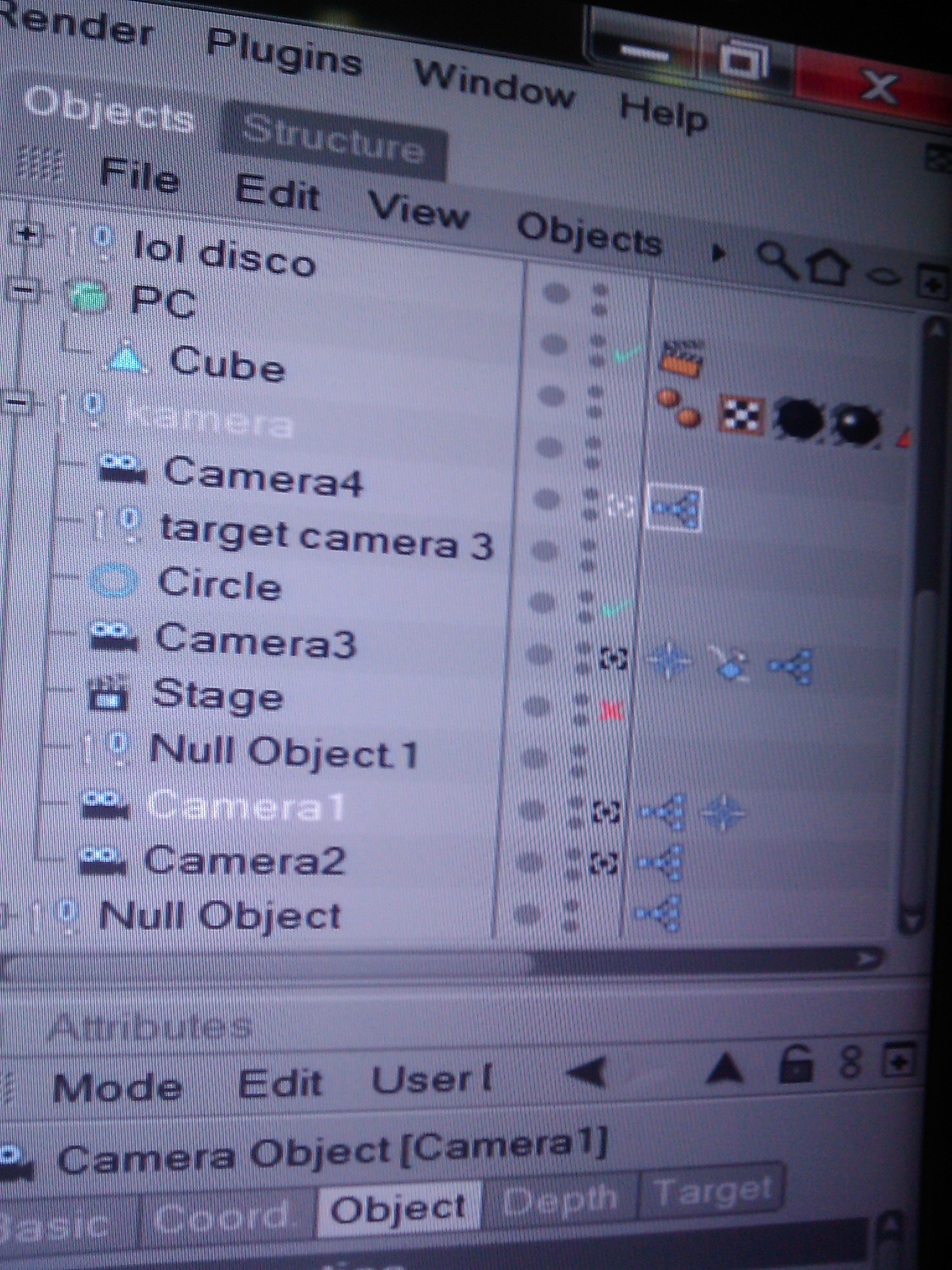
Task: Click the Camera4 camera icon in tree
Action: (122, 469)
